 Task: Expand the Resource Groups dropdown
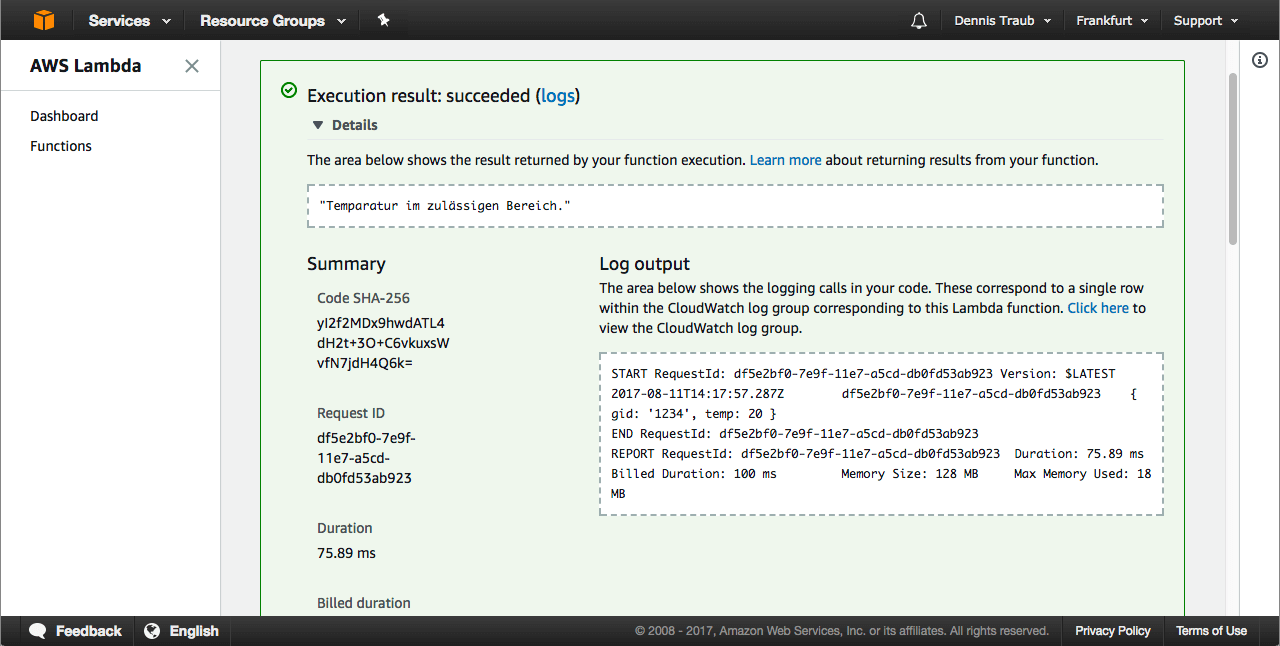(x=272, y=20)
